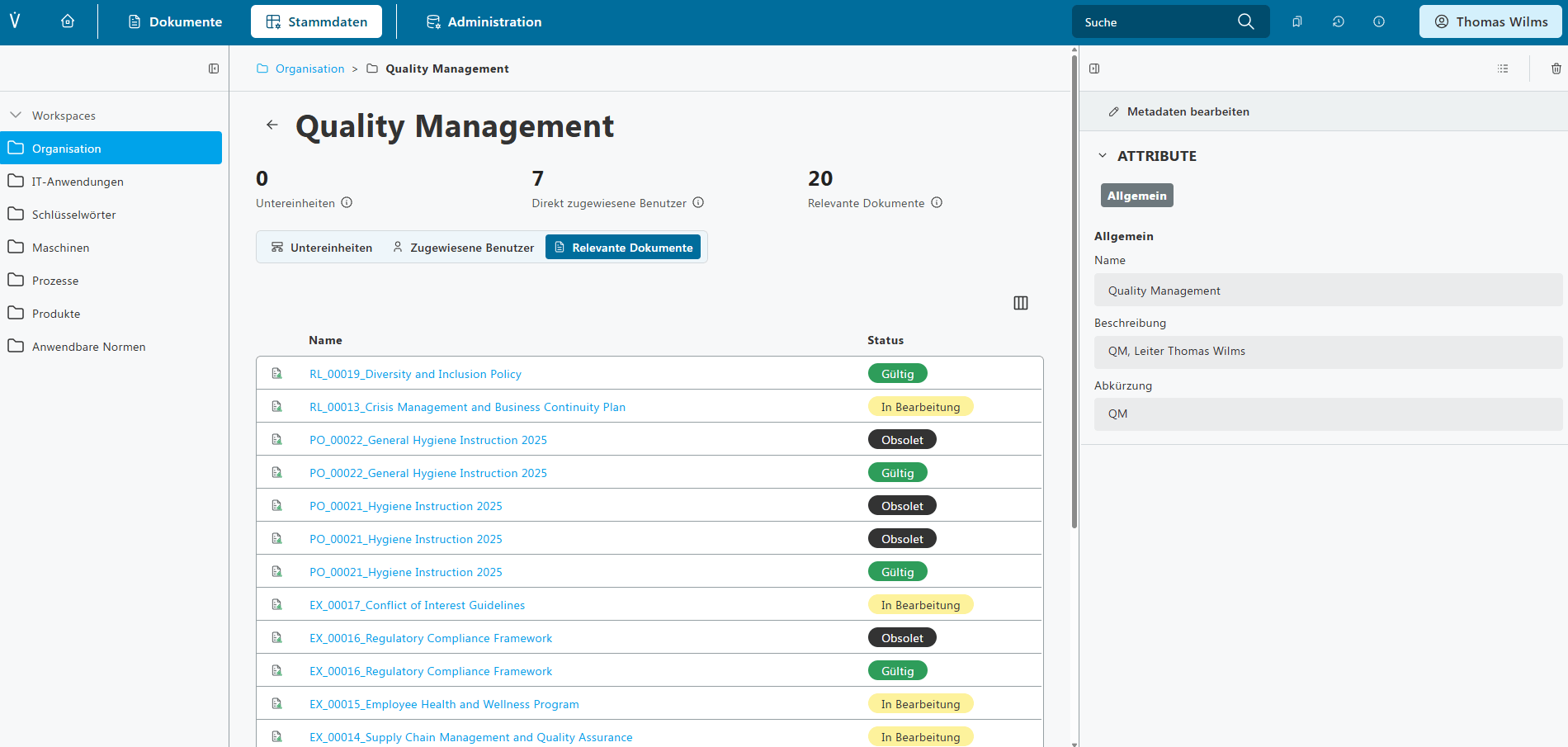
Task: Toggle the list view icon in details panel
Action: pyautogui.click(x=1502, y=69)
